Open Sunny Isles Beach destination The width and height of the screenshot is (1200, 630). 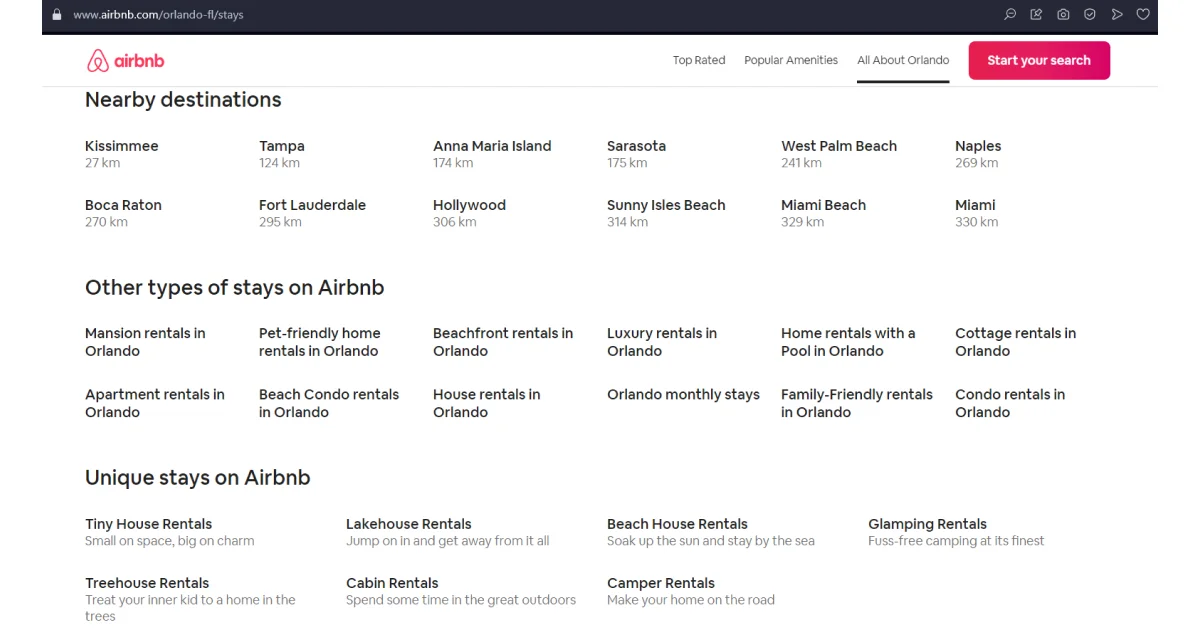pyautogui.click(x=666, y=213)
